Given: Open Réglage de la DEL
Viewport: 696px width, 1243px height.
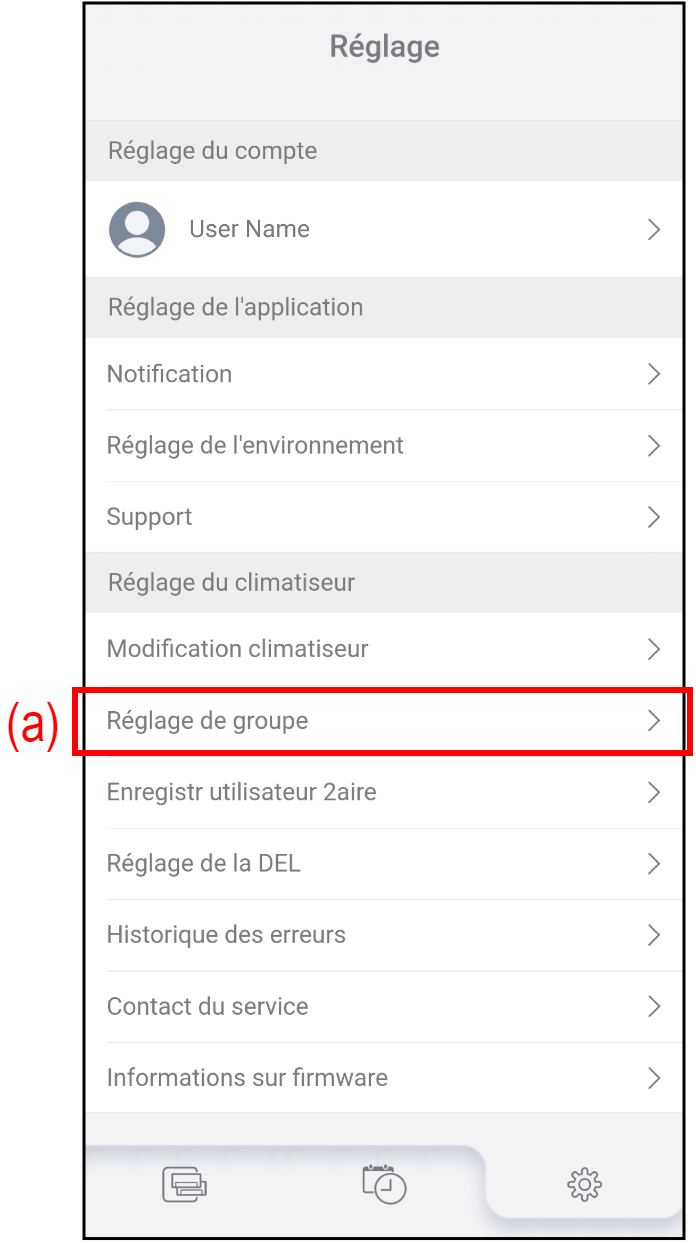Looking at the screenshot, I should point(204,864).
